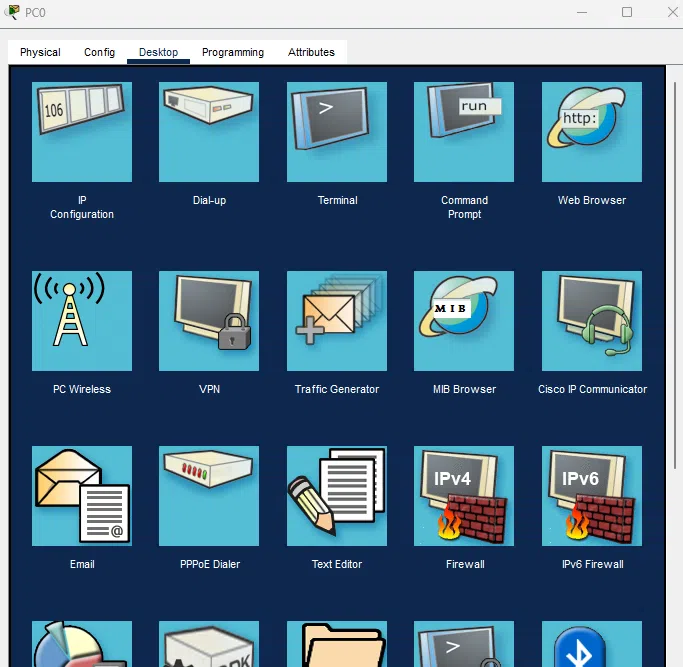Click the "Cisco IP Communicator" label
This screenshot has height=667, width=683.
tap(592, 389)
